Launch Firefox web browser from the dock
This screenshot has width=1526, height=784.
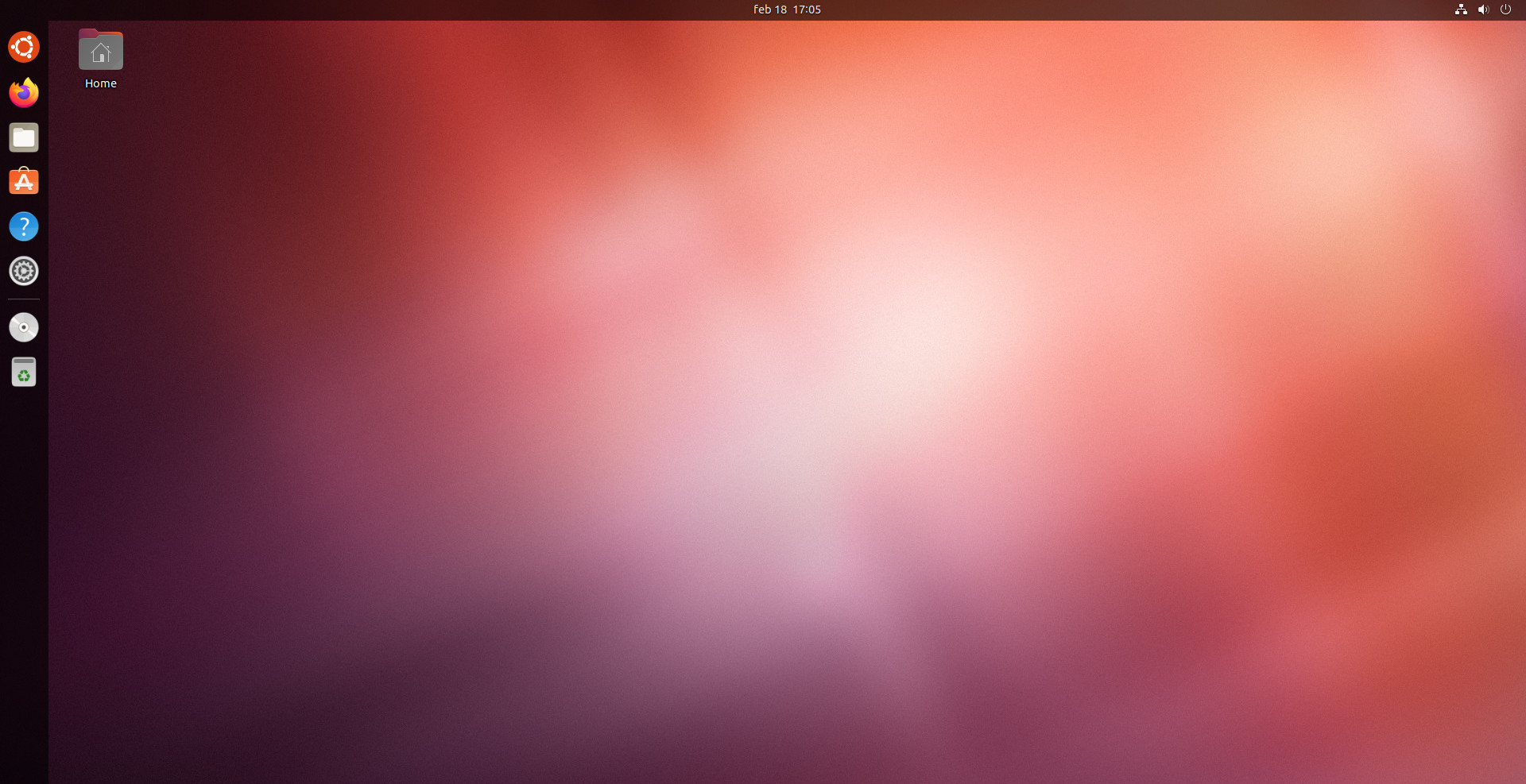pyautogui.click(x=24, y=93)
